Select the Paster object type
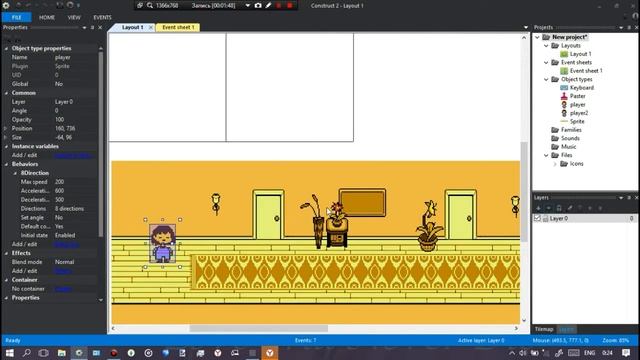 pos(578,96)
